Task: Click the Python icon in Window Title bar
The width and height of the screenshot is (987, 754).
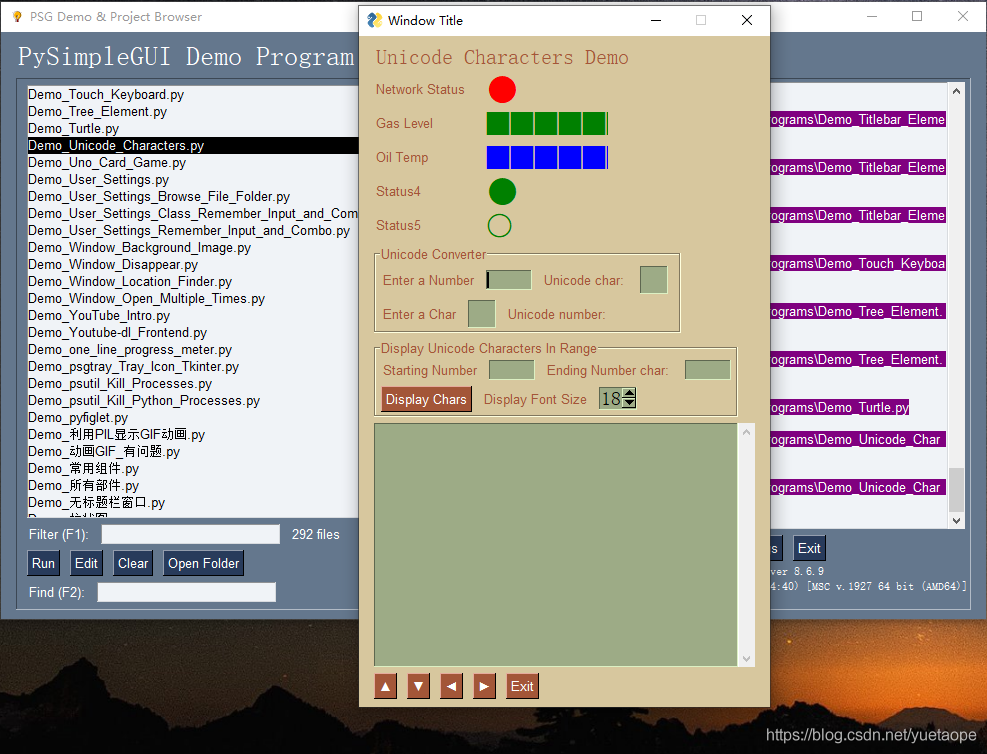Action: 375,20
